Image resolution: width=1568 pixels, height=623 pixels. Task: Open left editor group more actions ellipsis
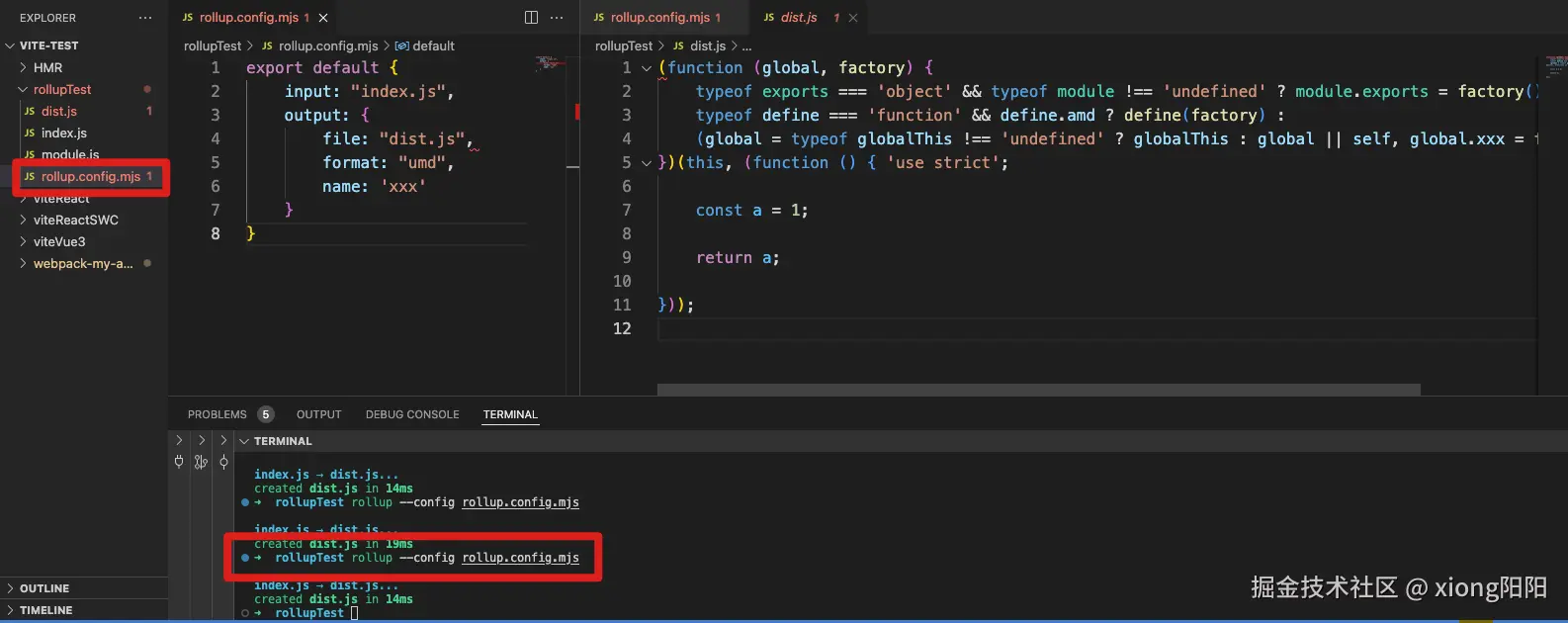pyautogui.click(x=557, y=18)
